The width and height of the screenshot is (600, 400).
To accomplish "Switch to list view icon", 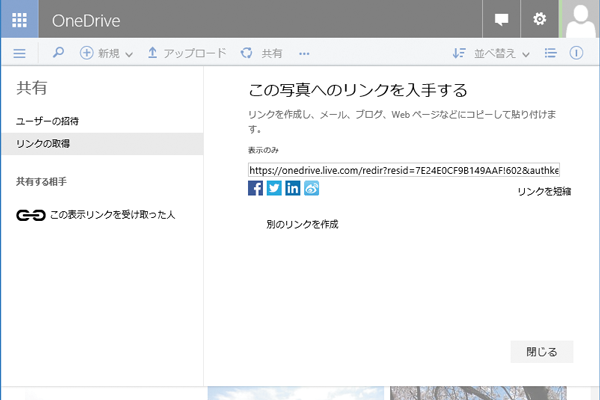I will coord(550,53).
